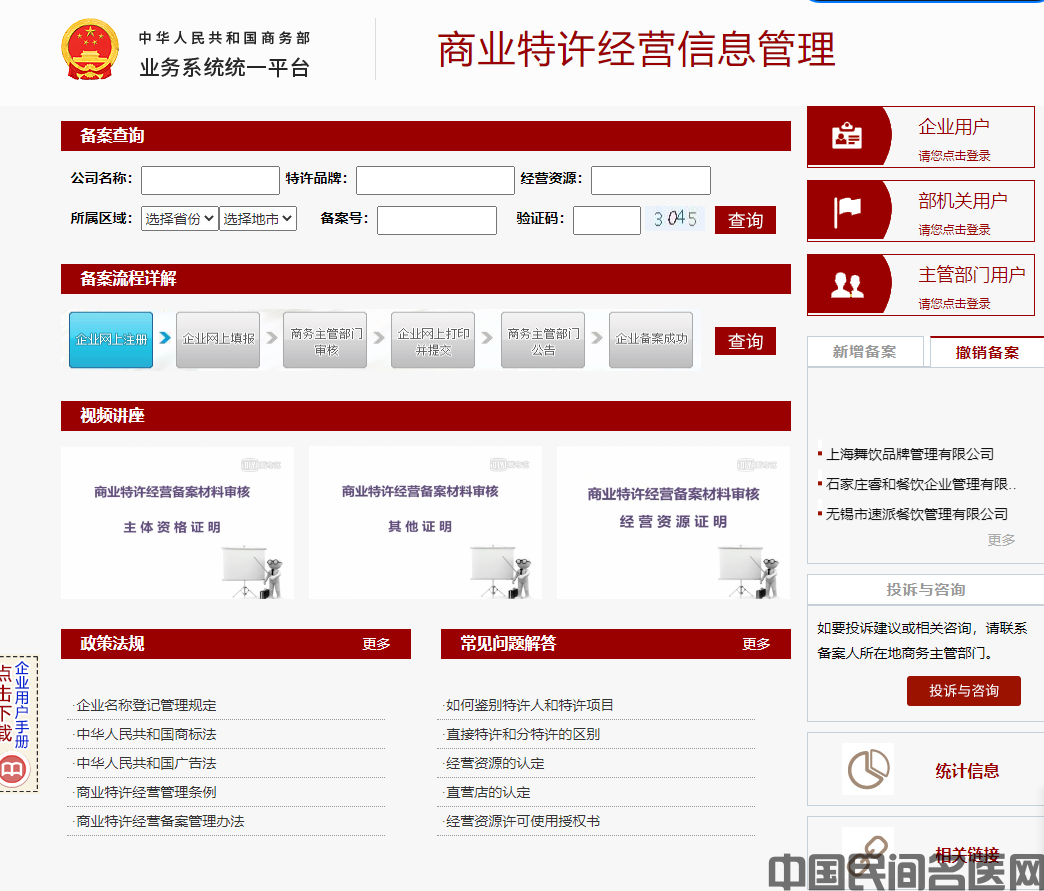
Task: Open the 其他证明 video thumbnail
Action: (x=425, y=523)
